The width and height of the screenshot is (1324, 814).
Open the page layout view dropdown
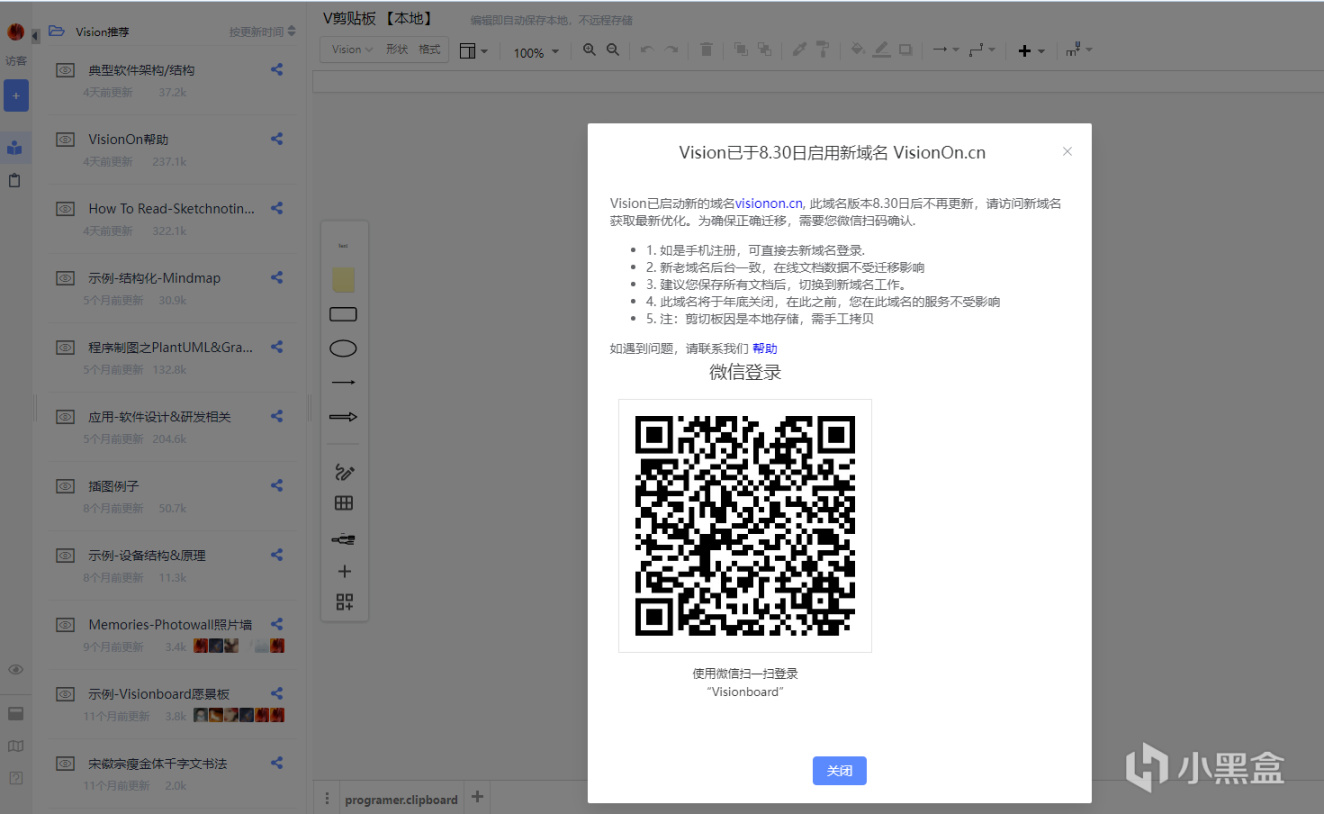pyautogui.click(x=473, y=51)
